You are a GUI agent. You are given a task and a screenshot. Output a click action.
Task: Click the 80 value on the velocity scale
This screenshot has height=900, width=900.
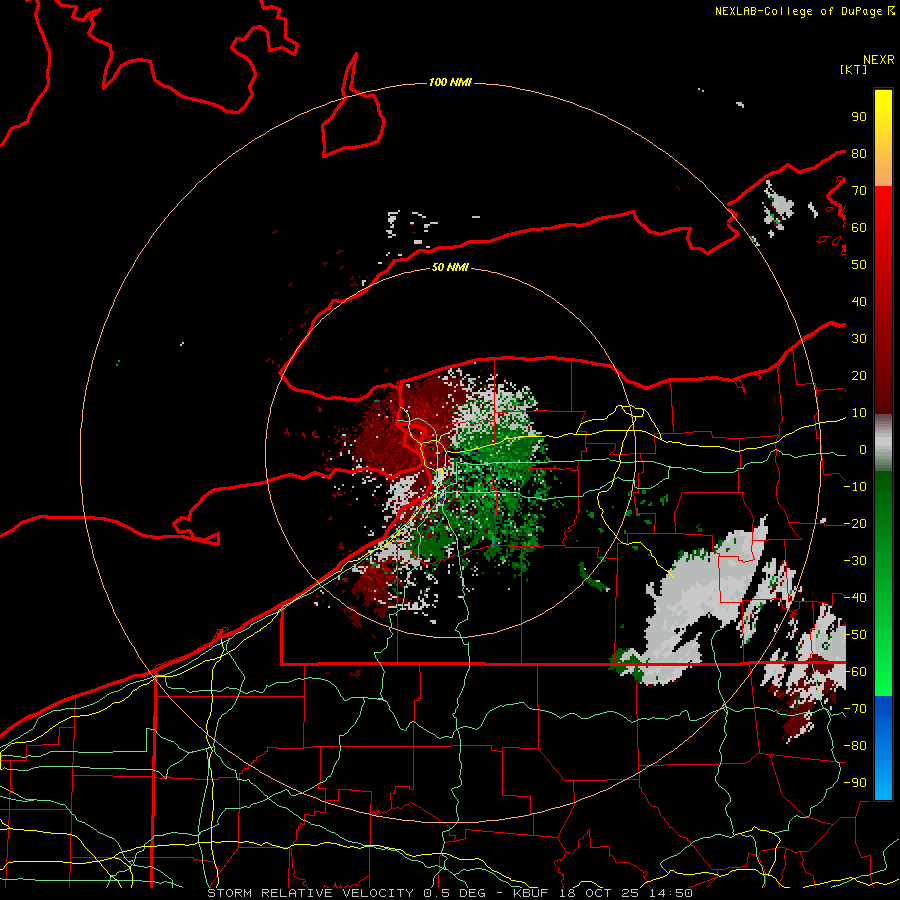859,154
